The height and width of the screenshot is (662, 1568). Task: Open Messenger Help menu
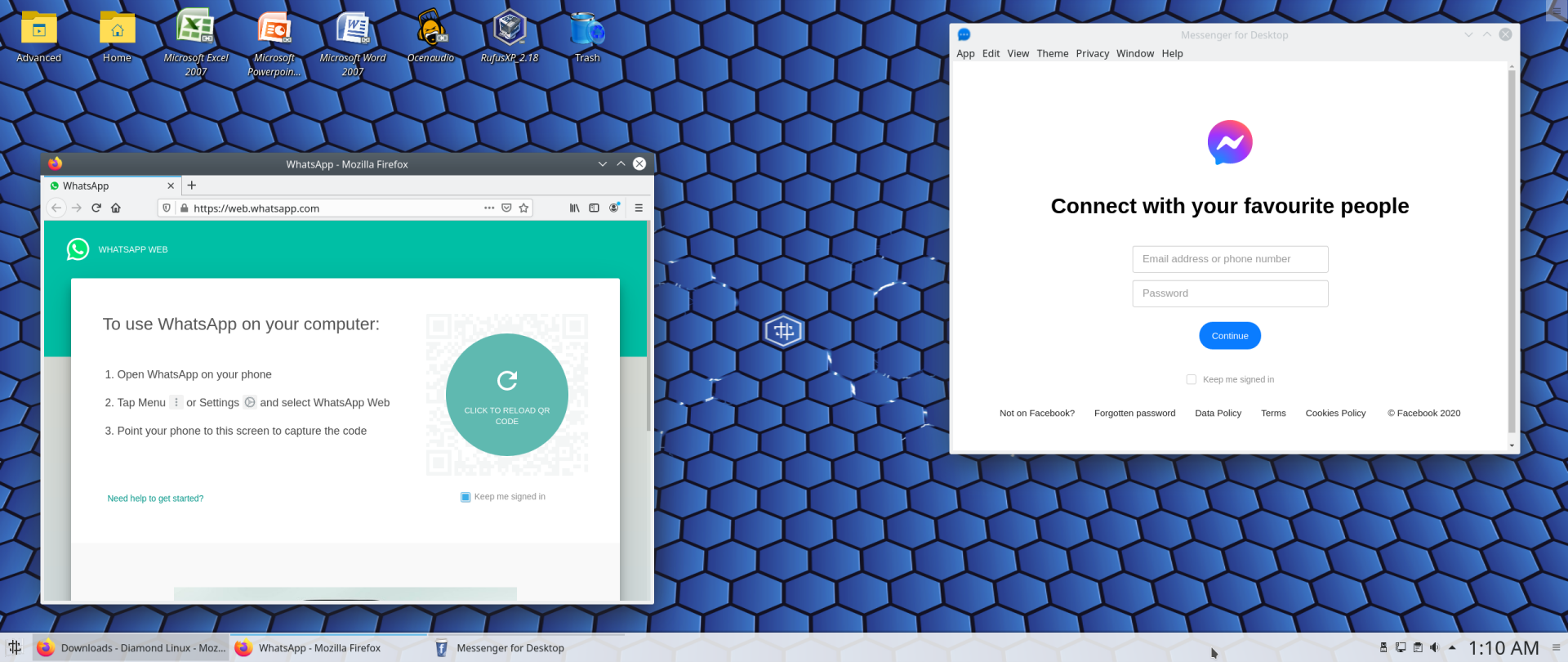click(x=1172, y=54)
